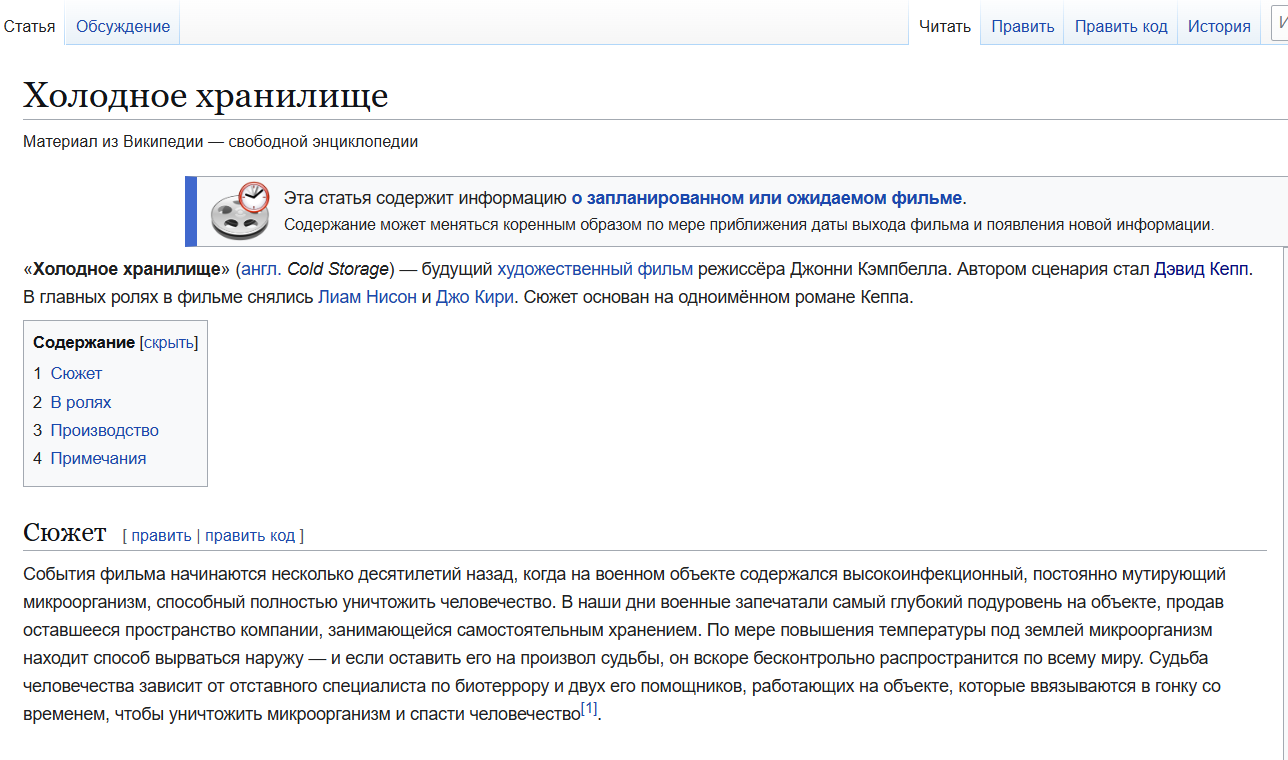Jump to the Примечания contents entry
The image size is (1288, 760).
click(98, 459)
